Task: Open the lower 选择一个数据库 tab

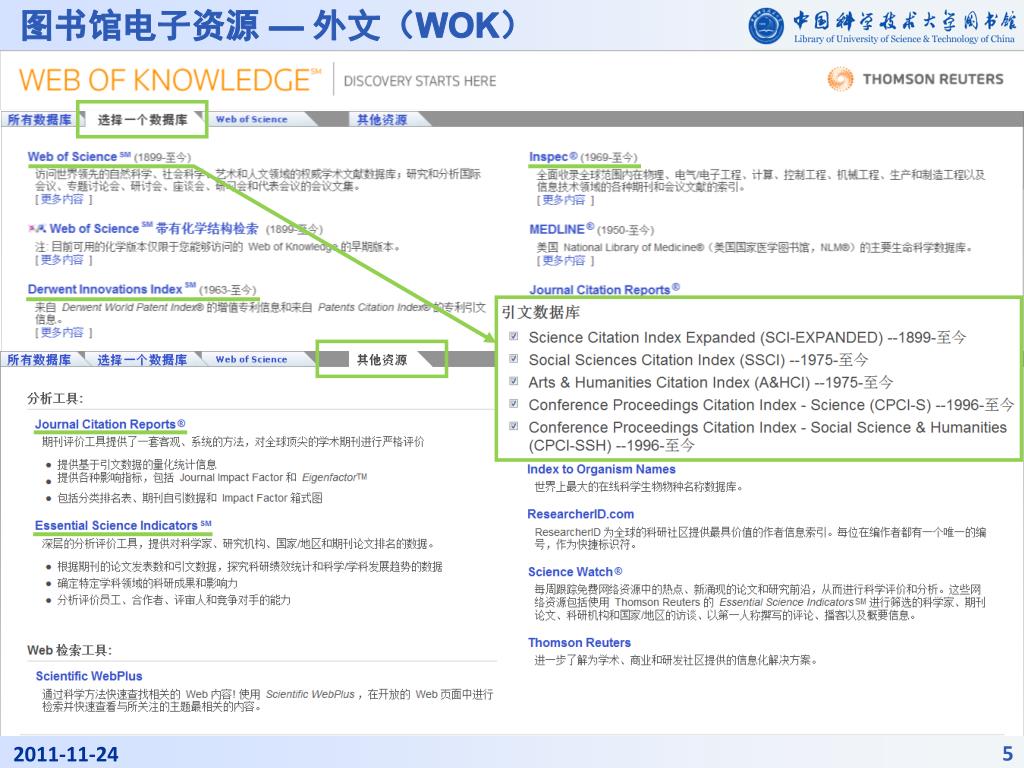Action: (142, 360)
